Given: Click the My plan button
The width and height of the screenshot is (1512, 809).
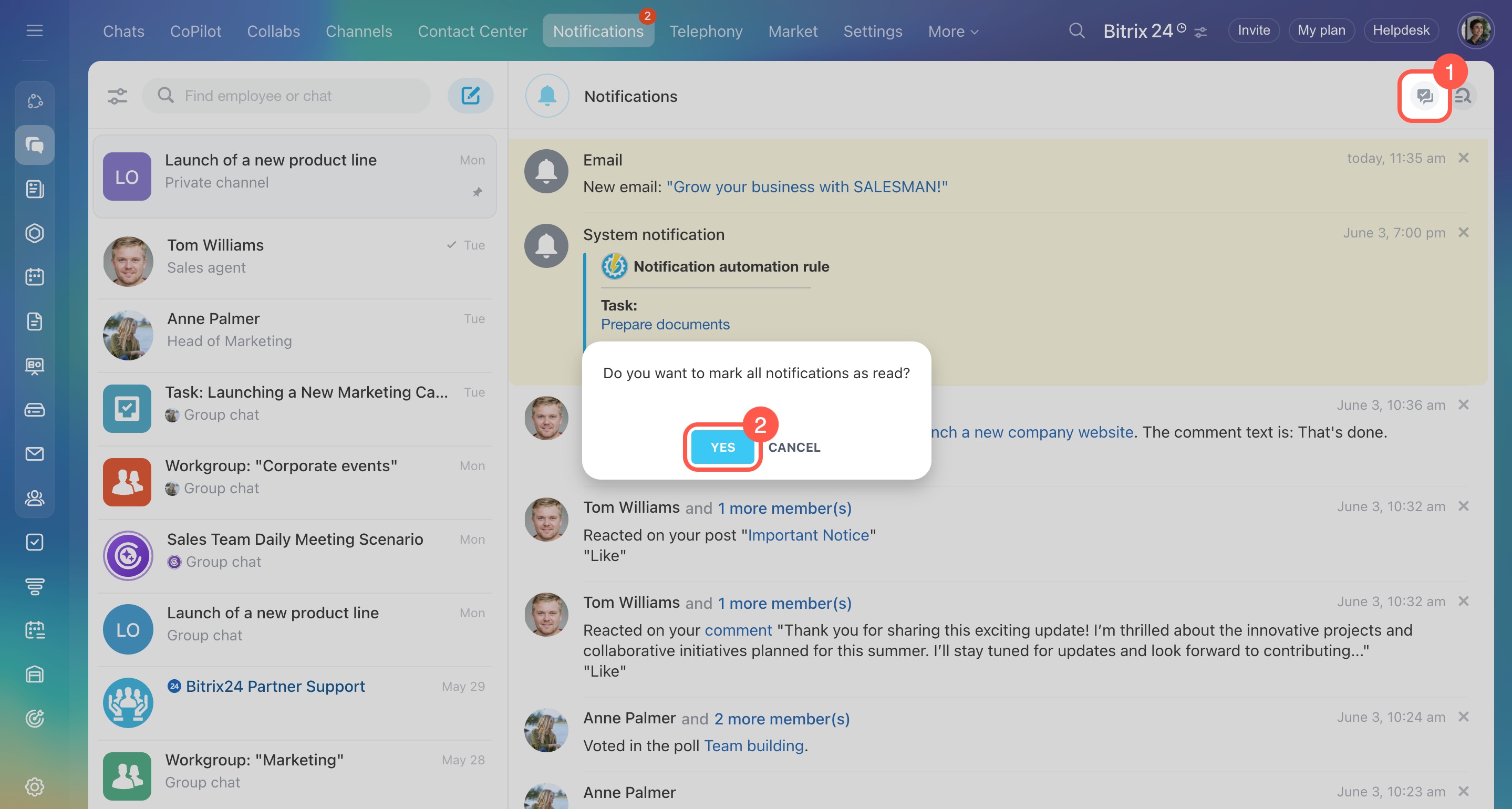Looking at the screenshot, I should point(1321,30).
